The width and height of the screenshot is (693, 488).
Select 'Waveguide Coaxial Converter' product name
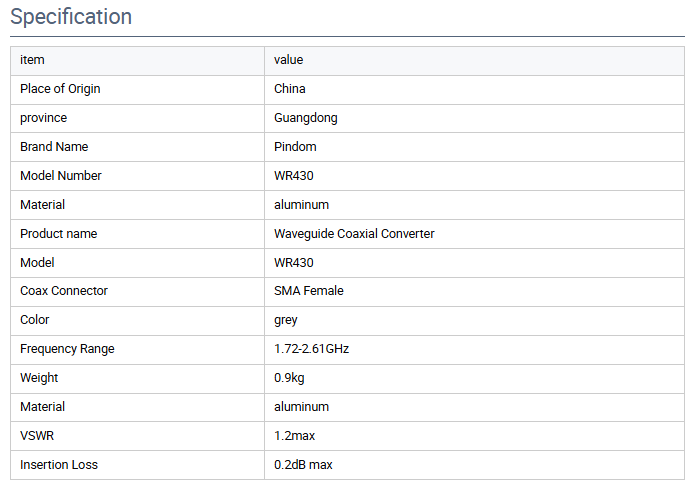pos(354,234)
